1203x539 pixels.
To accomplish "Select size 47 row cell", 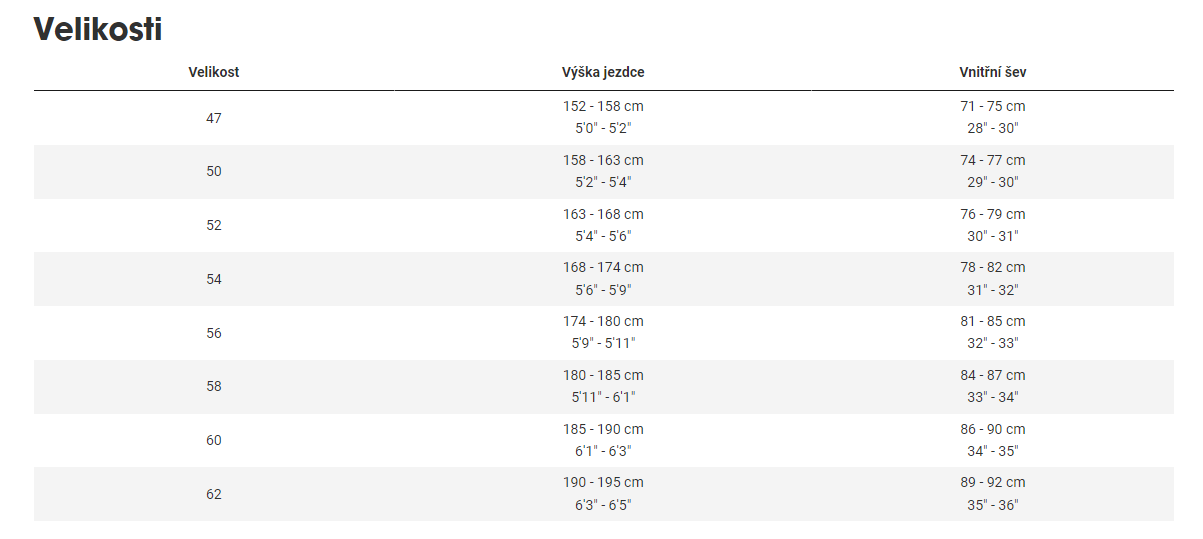I will click(214, 118).
